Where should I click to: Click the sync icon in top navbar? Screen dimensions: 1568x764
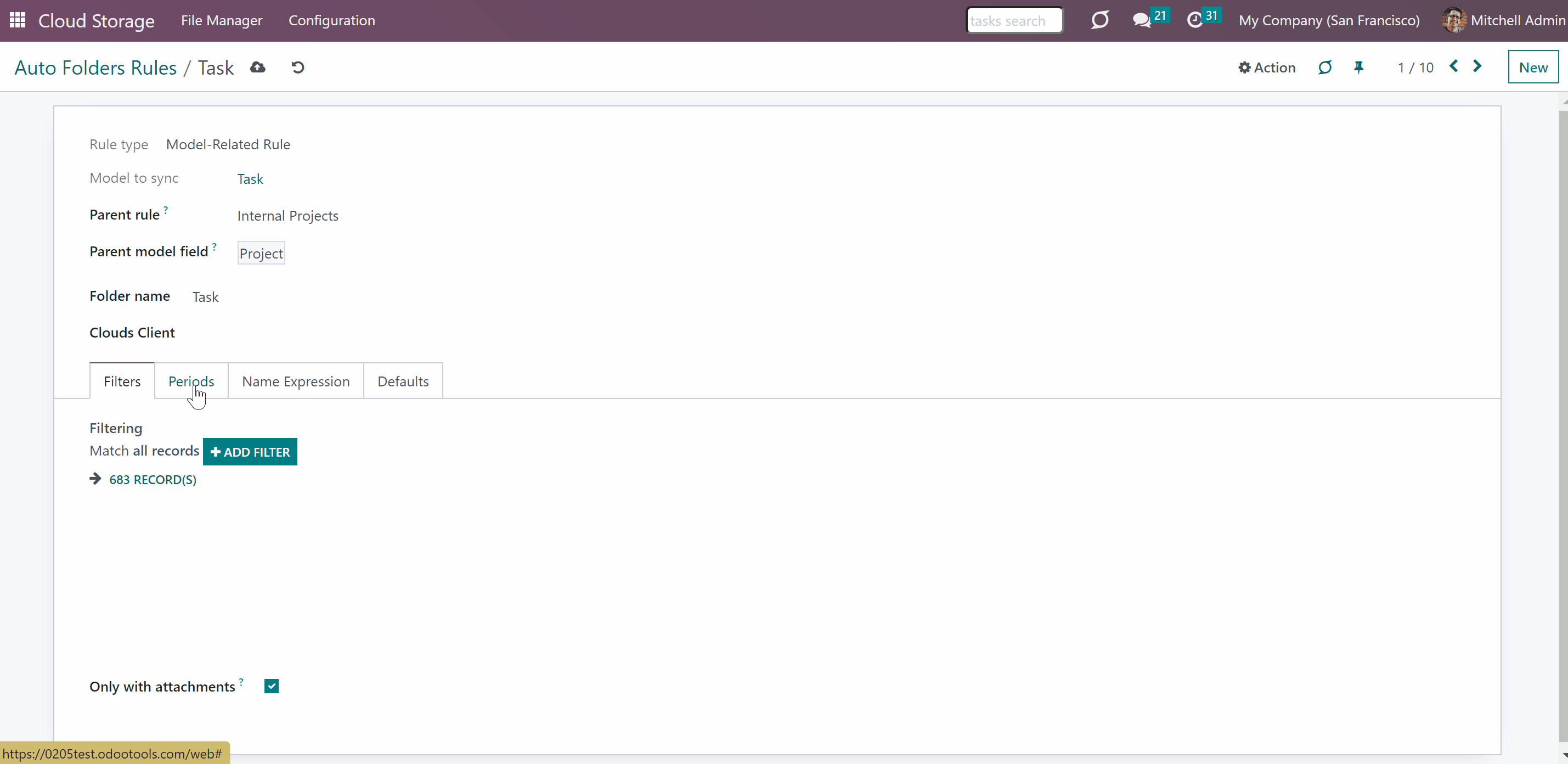click(x=1099, y=20)
